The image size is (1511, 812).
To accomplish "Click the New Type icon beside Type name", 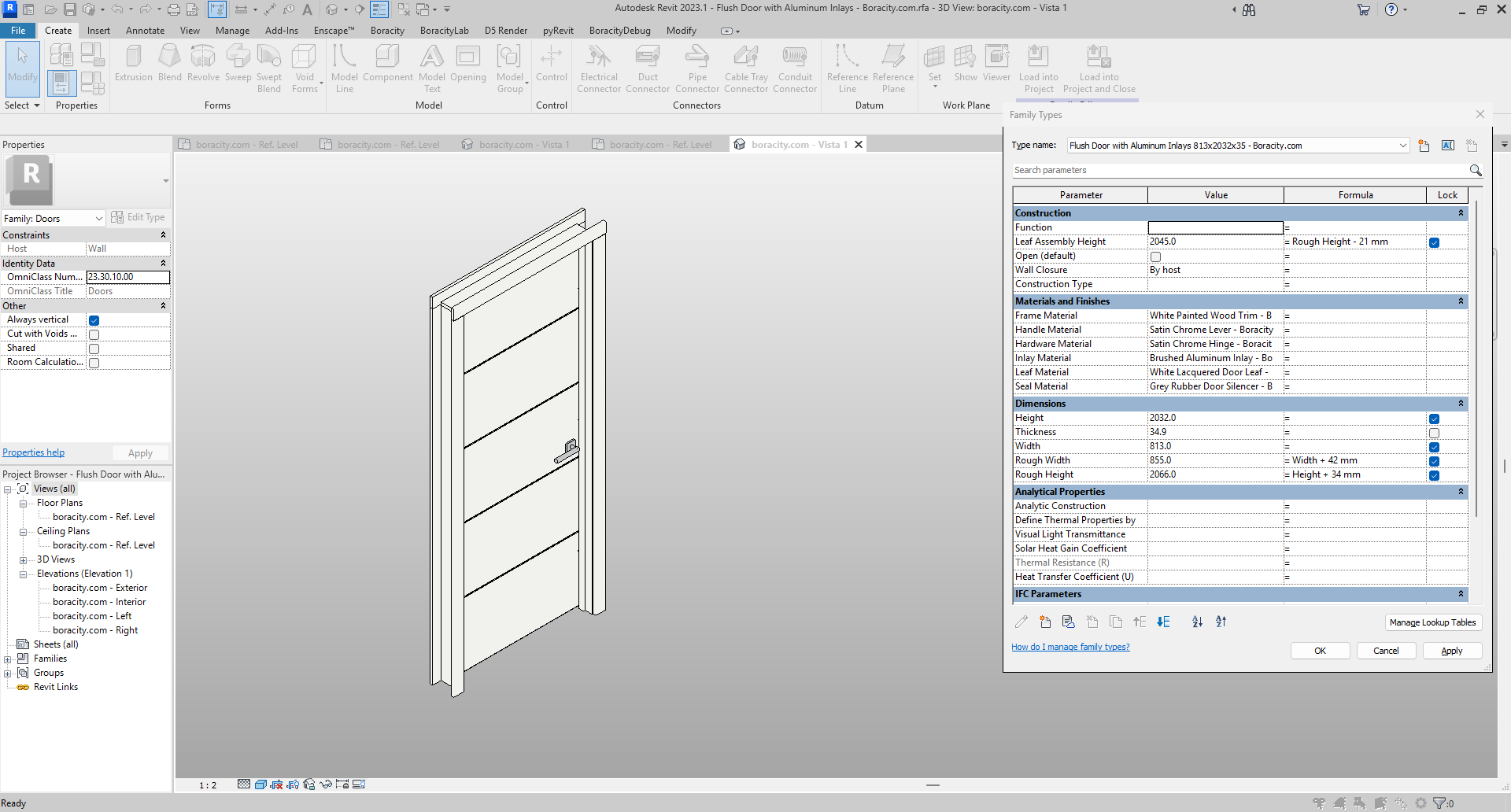I will tap(1424, 146).
